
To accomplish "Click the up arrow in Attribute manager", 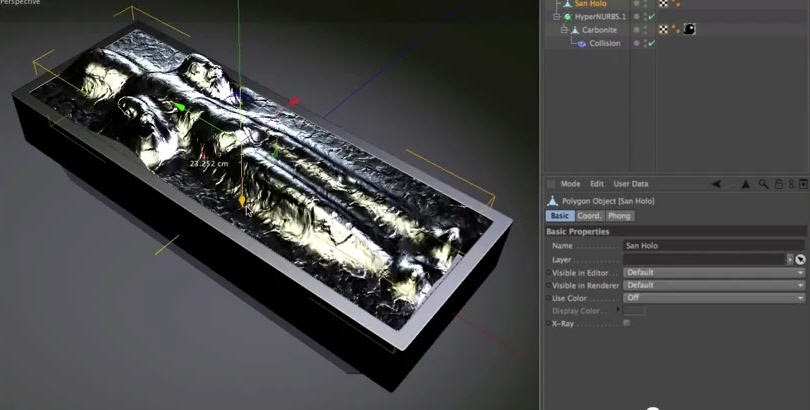I will (x=745, y=184).
